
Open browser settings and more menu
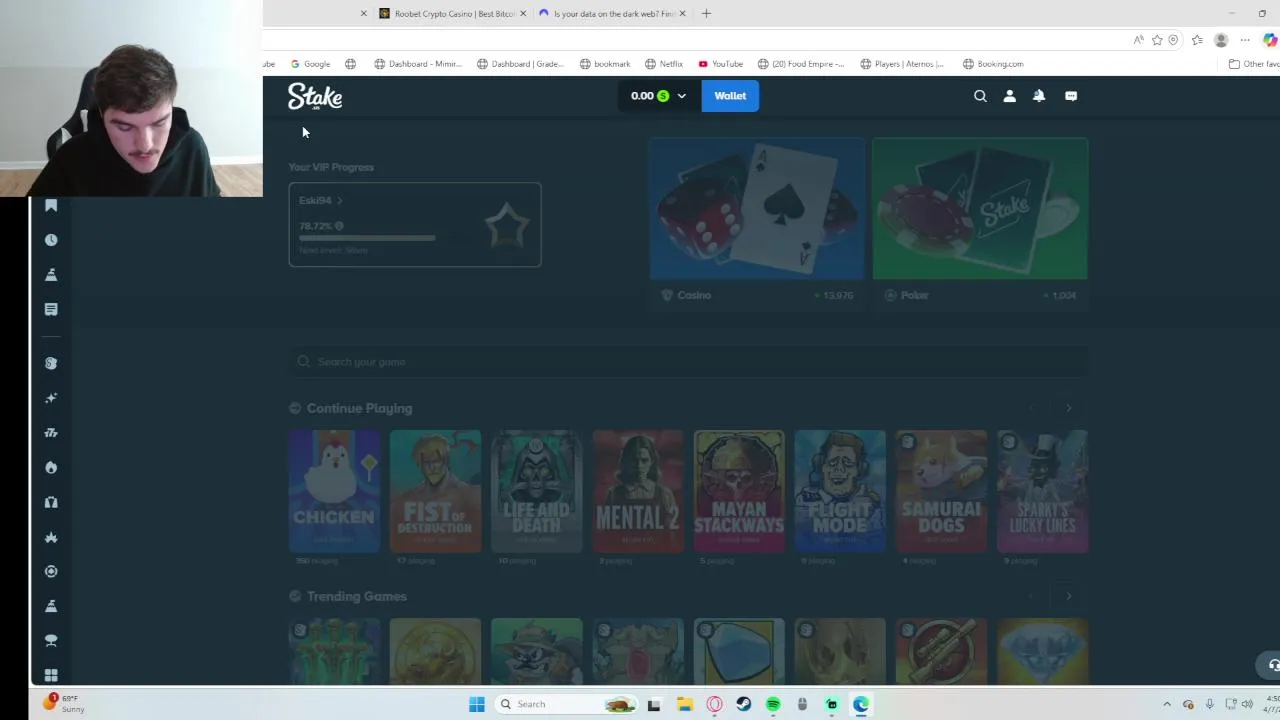click(x=1245, y=40)
